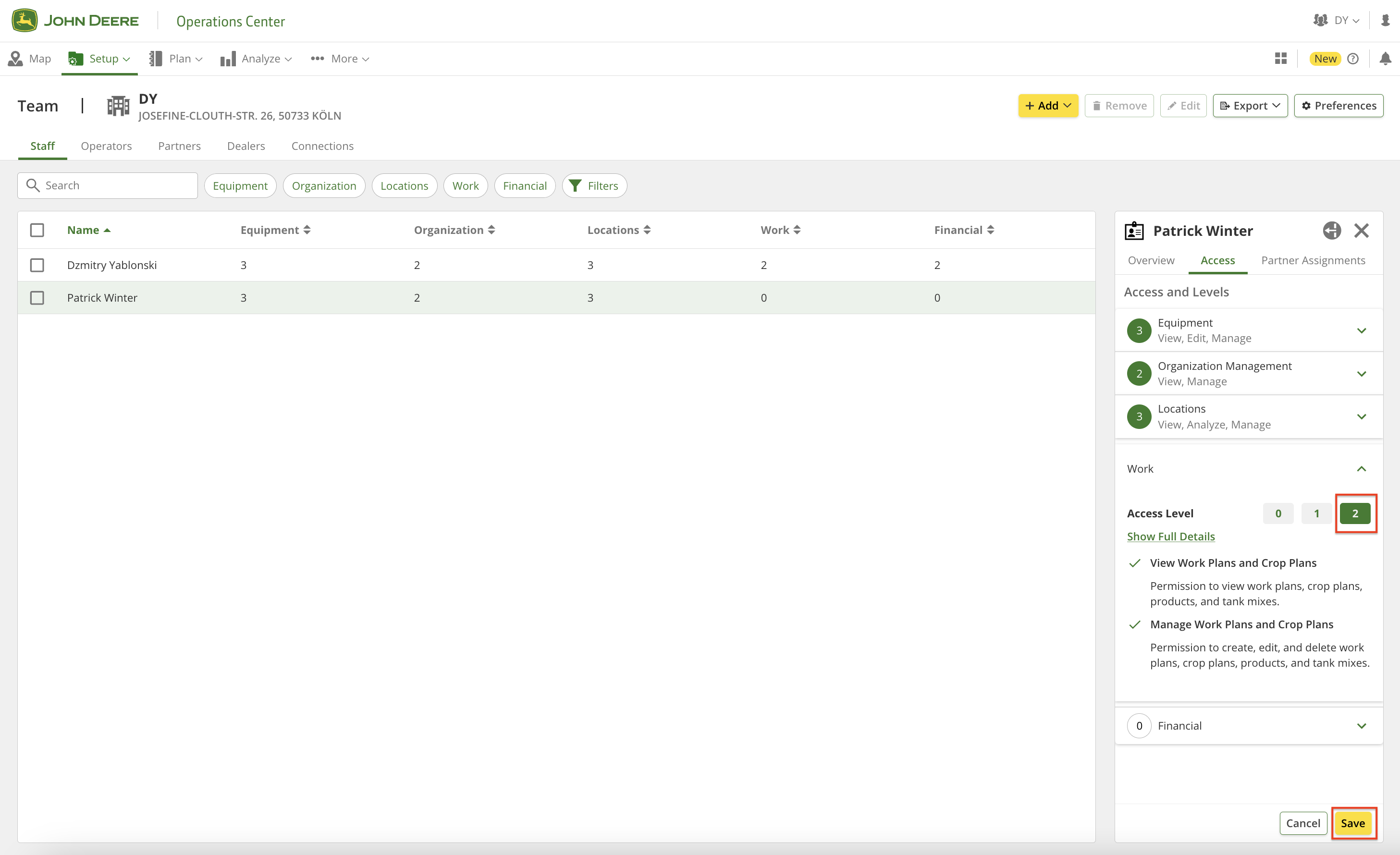Viewport: 1400px width, 855px height.
Task: Collapse the Work access section
Action: 1361,469
